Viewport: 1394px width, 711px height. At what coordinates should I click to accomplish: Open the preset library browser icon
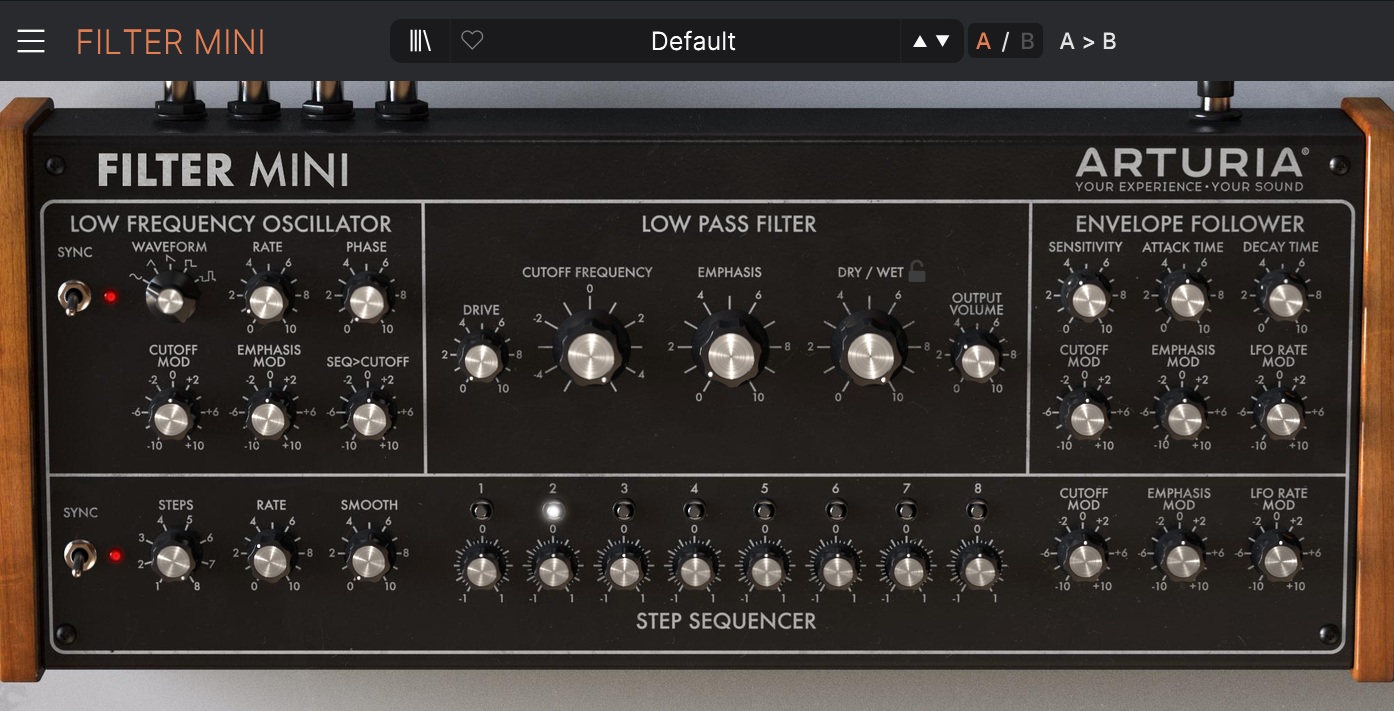pos(420,41)
